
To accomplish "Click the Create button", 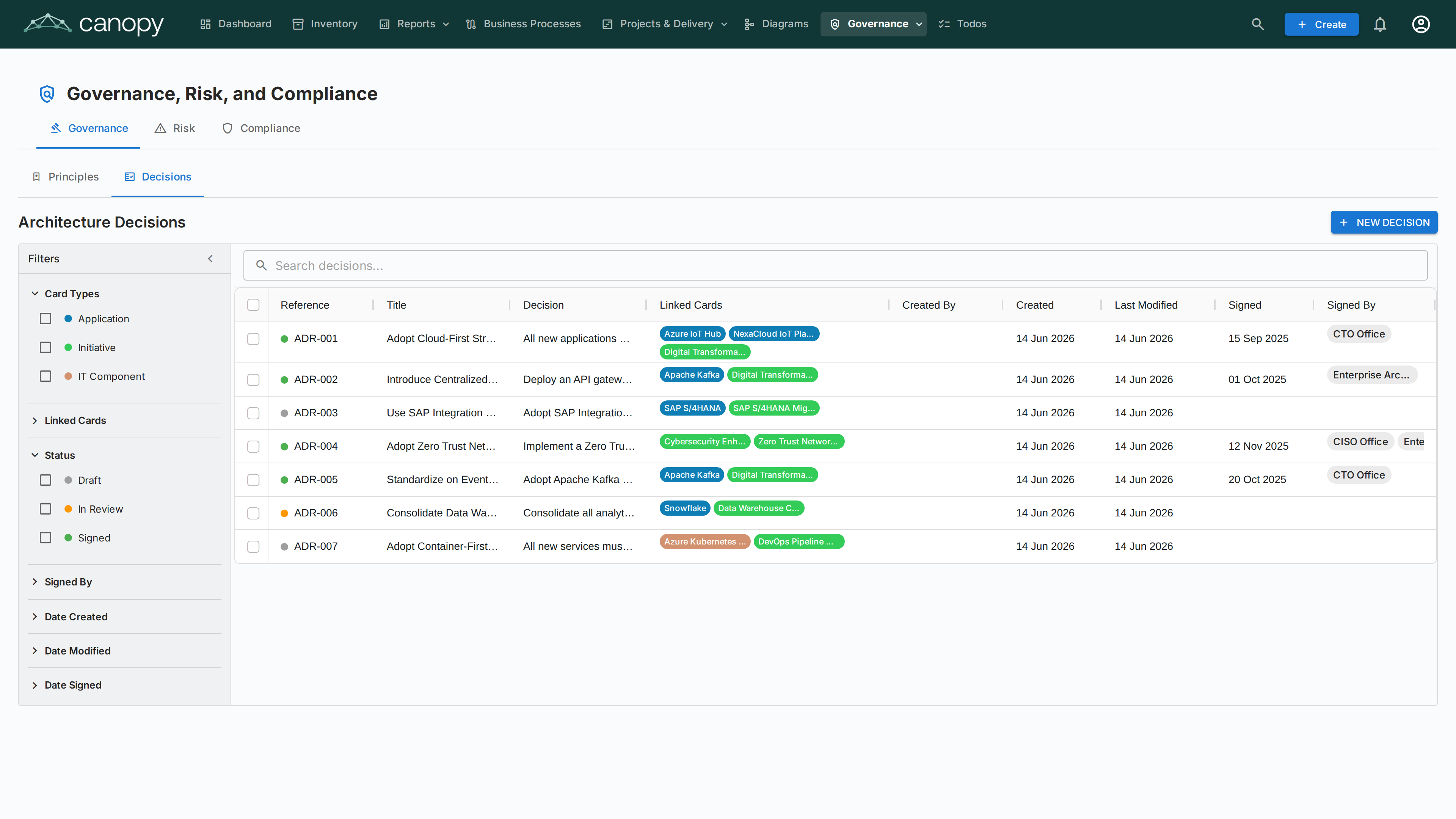I will (x=1321, y=24).
